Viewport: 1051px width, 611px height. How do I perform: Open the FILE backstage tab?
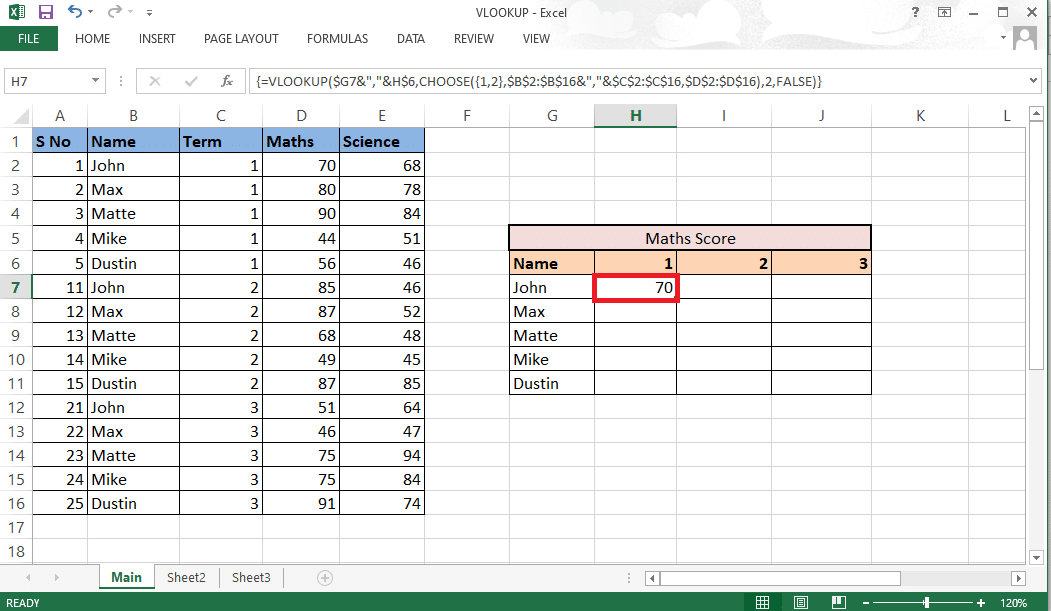click(x=28, y=39)
